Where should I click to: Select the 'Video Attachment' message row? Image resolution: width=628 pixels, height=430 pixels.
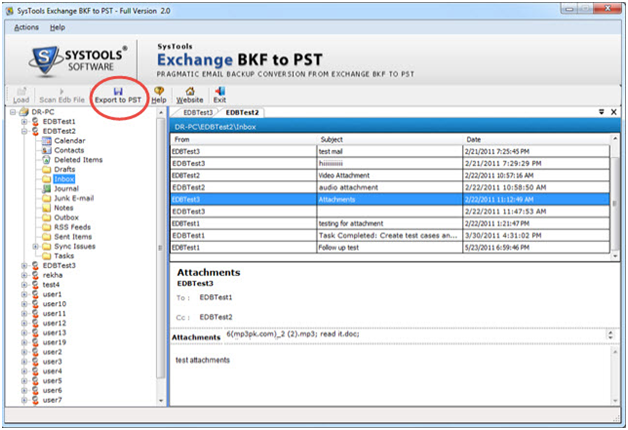[390, 175]
